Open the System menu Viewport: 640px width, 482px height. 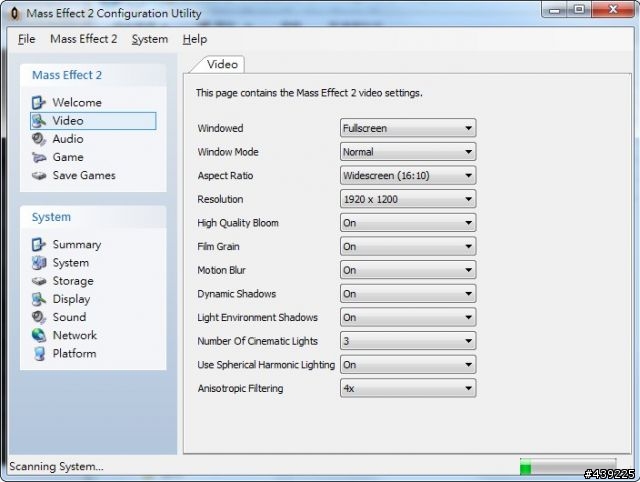(150, 39)
